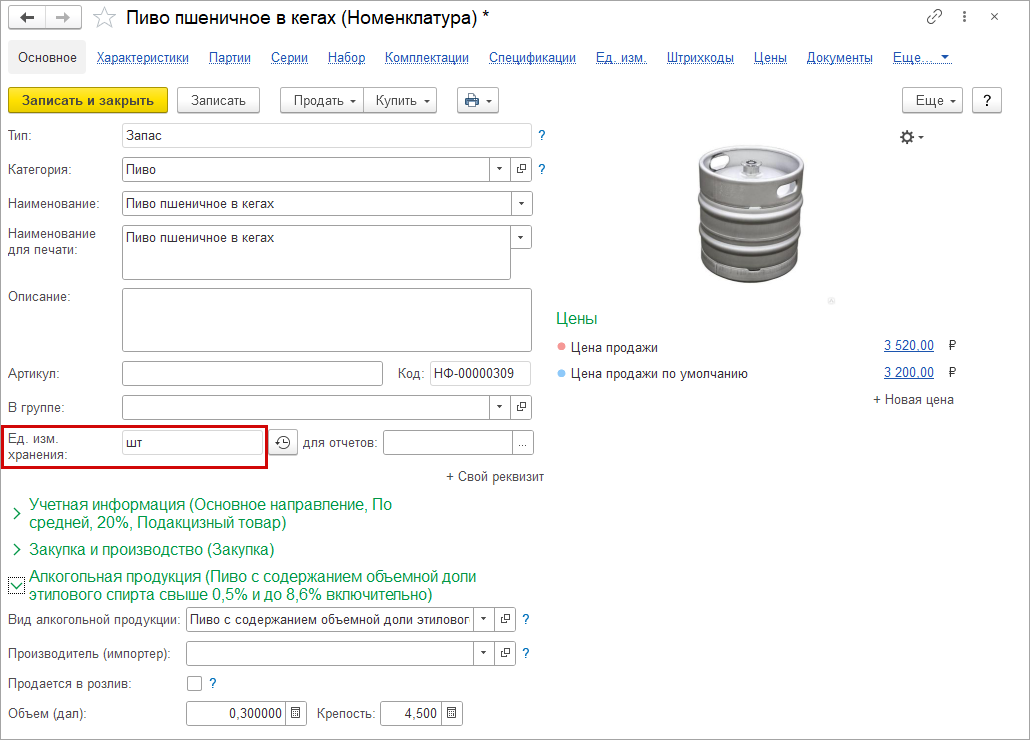This screenshot has height=740, width=1030.
Task: Choose report unit via ellipsis button
Action: [522, 443]
